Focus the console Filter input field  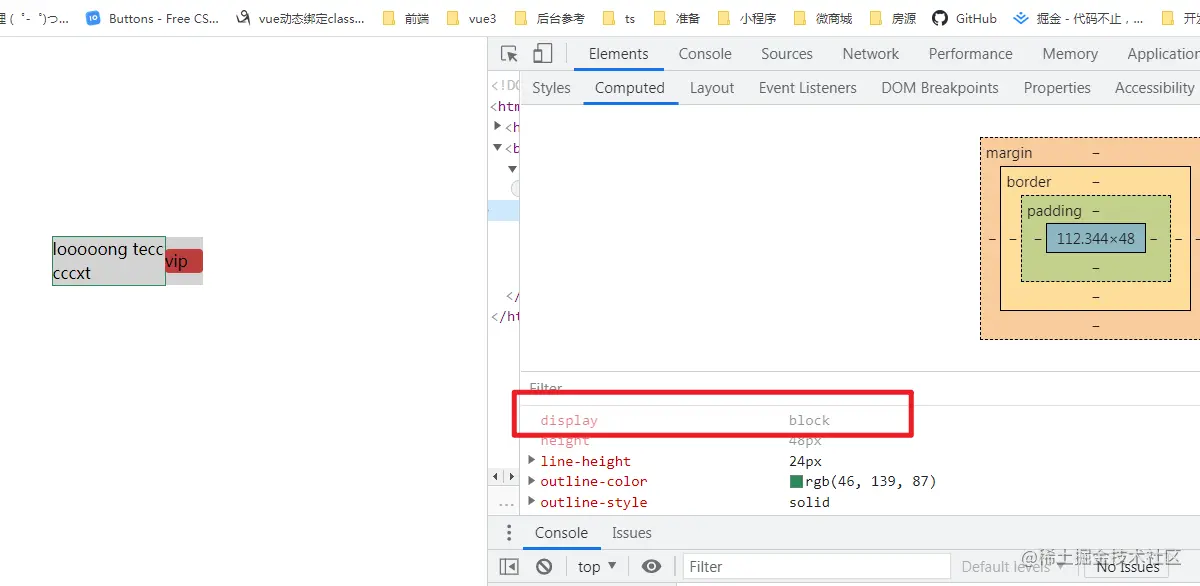[816, 566]
